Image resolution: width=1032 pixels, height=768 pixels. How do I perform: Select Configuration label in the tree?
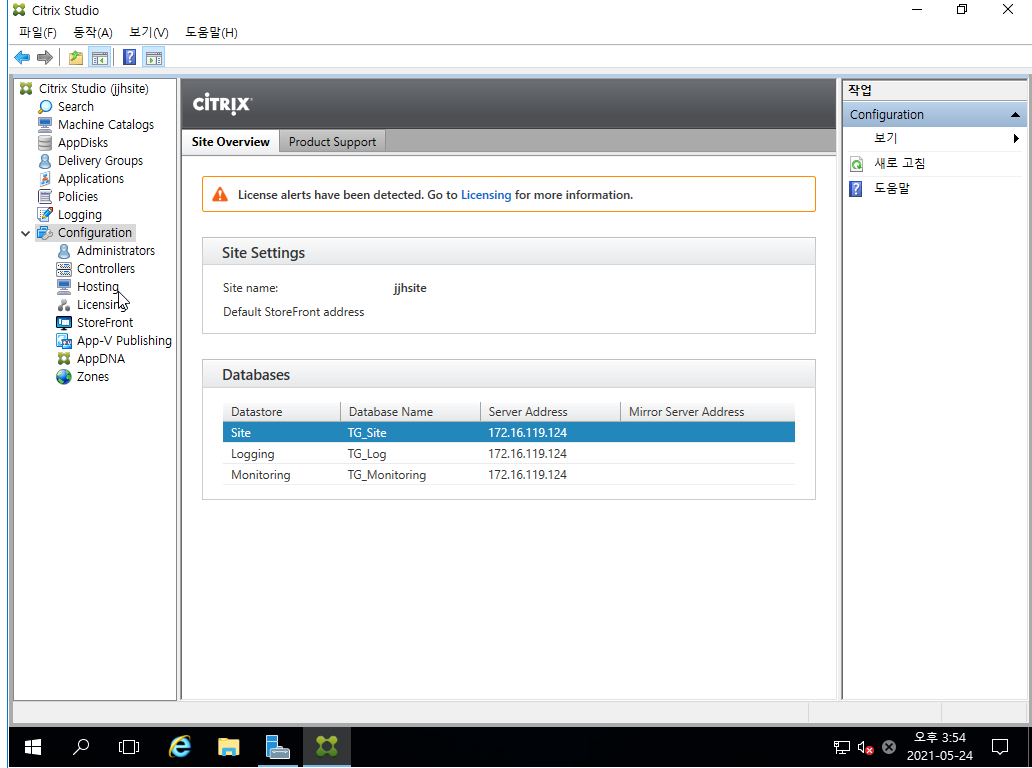(x=95, y=232)
